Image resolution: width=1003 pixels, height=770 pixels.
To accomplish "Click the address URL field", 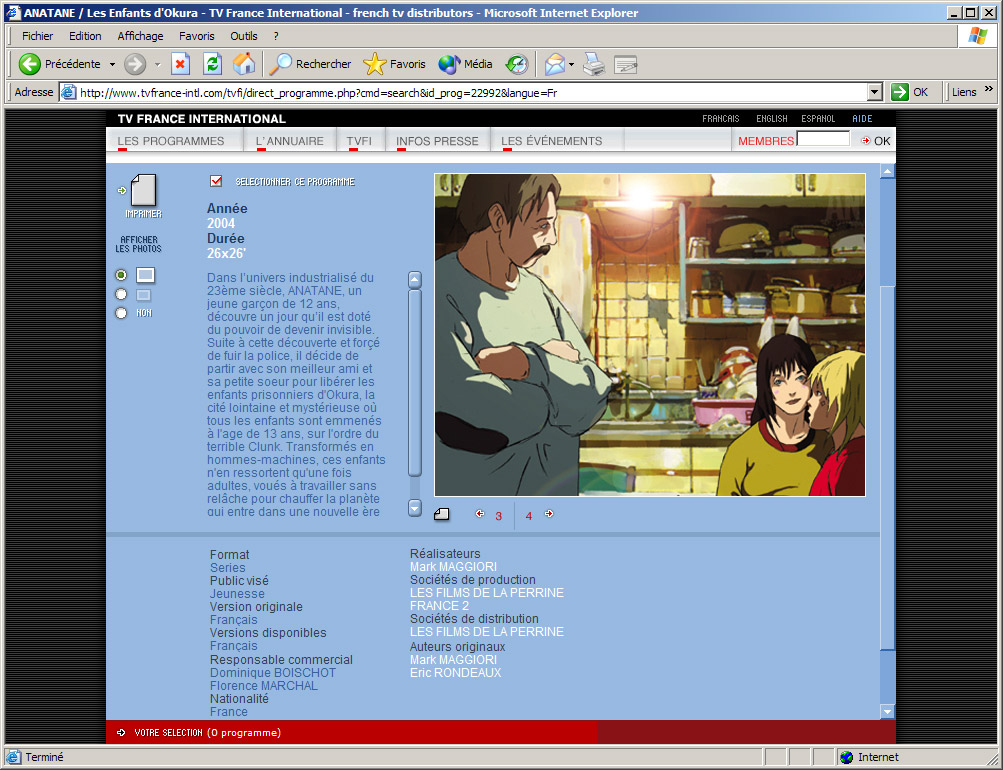I will click(472, 93).
